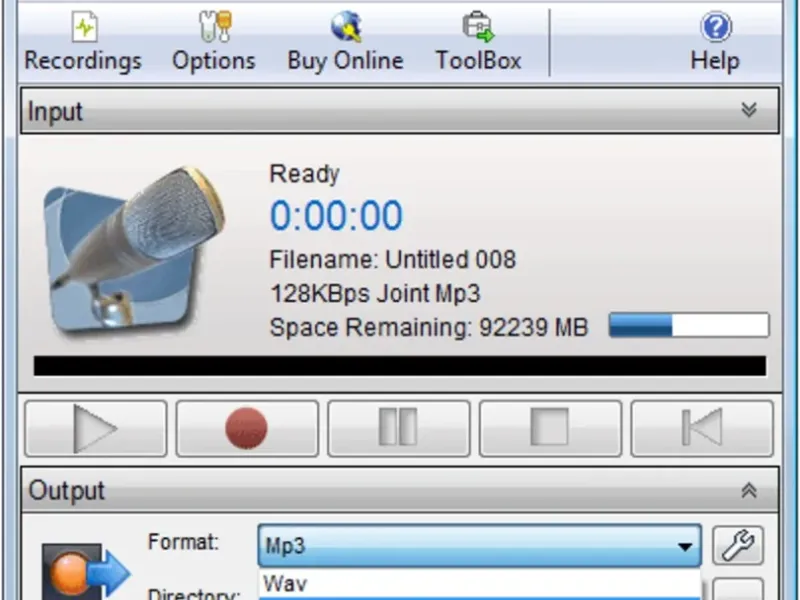Click the black audio level meter
This screenshot has width=800, height=600.
pos(399,366)
